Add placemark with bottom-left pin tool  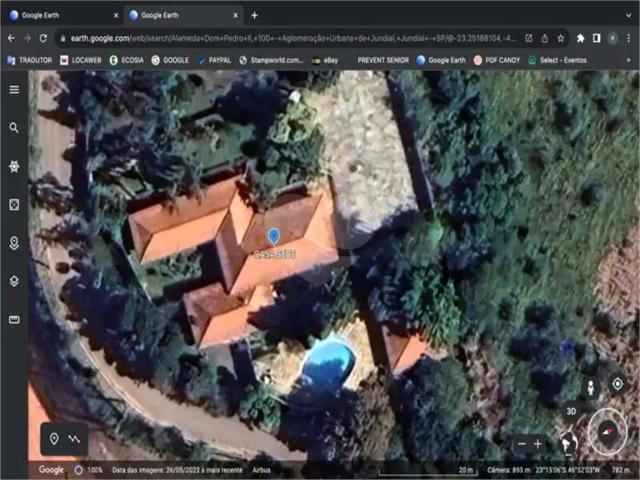54,438
